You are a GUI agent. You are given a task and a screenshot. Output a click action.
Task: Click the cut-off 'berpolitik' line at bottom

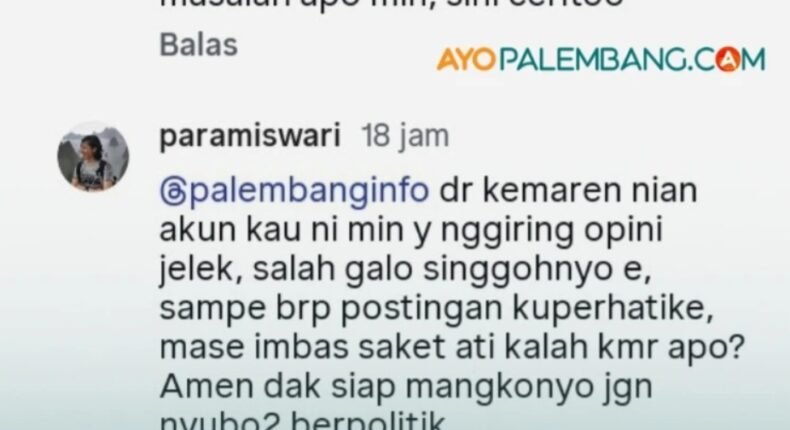click(x=303, y=421)
